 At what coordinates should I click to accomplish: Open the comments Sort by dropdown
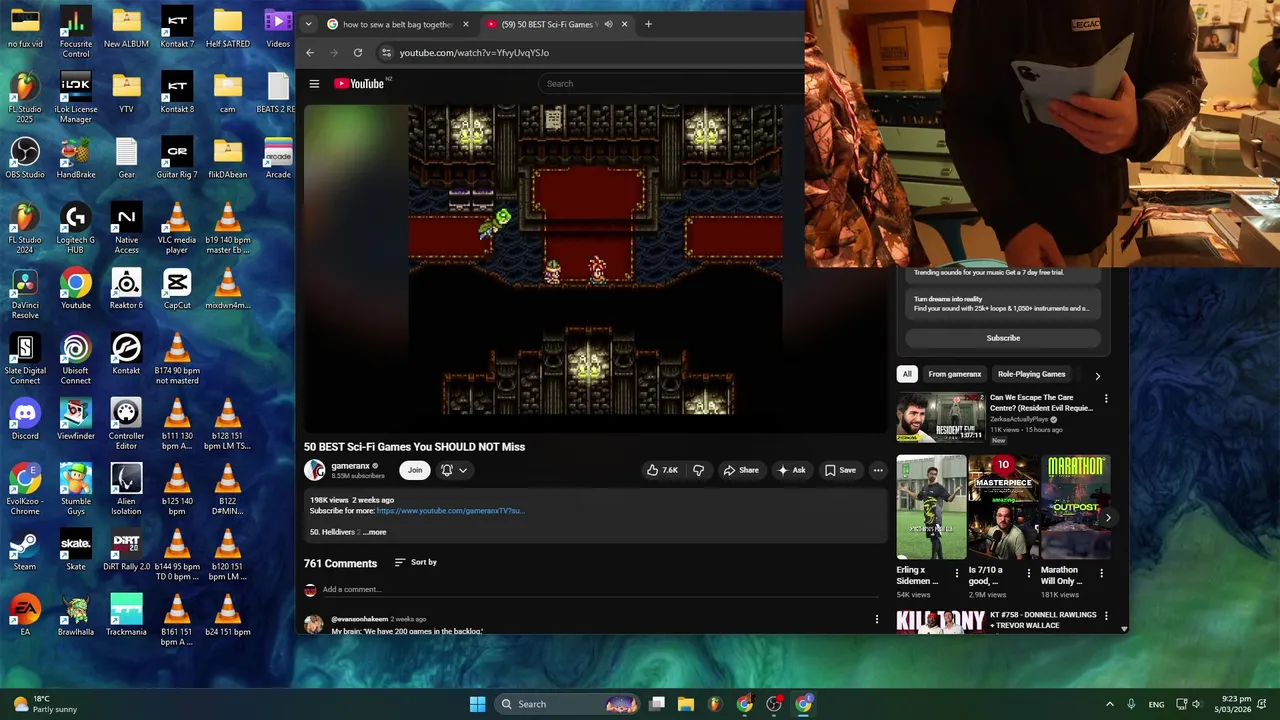point(416,562)
